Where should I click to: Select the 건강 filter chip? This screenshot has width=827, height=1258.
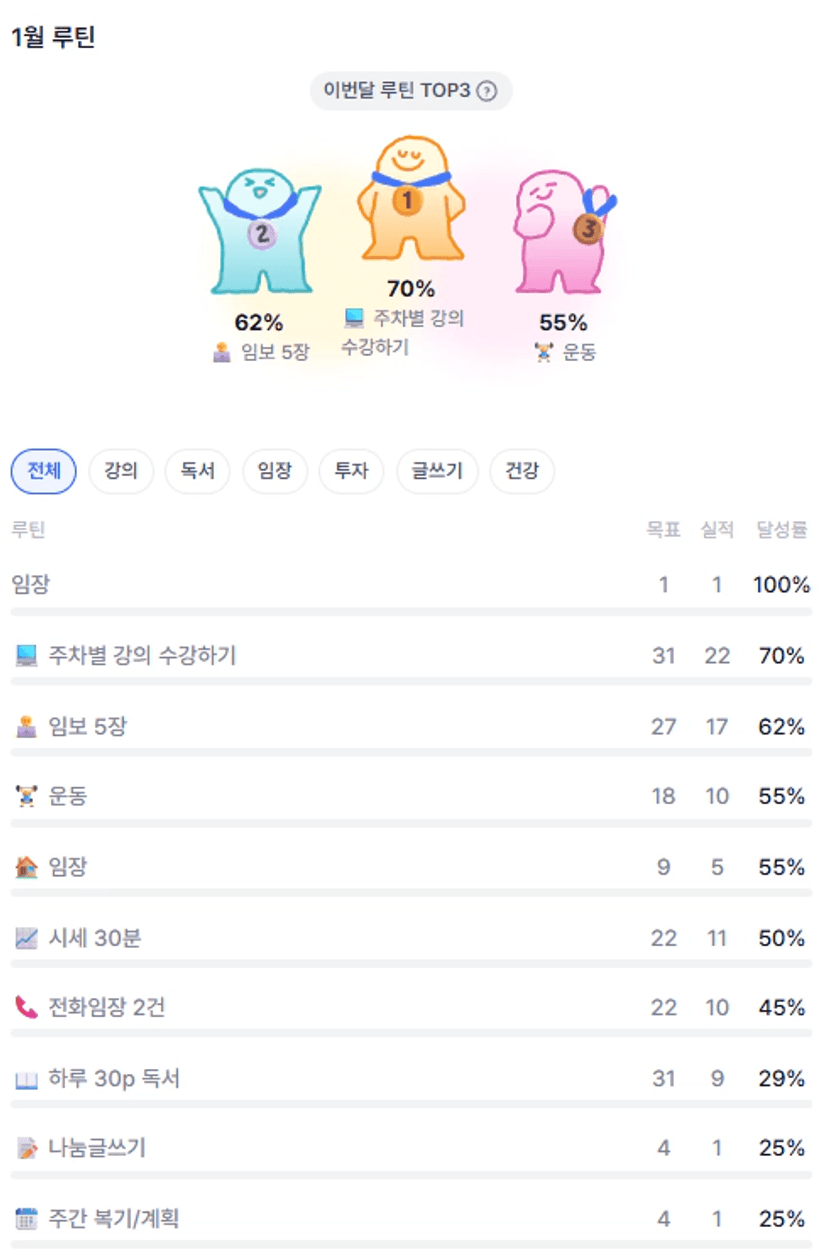coord(521,471)
